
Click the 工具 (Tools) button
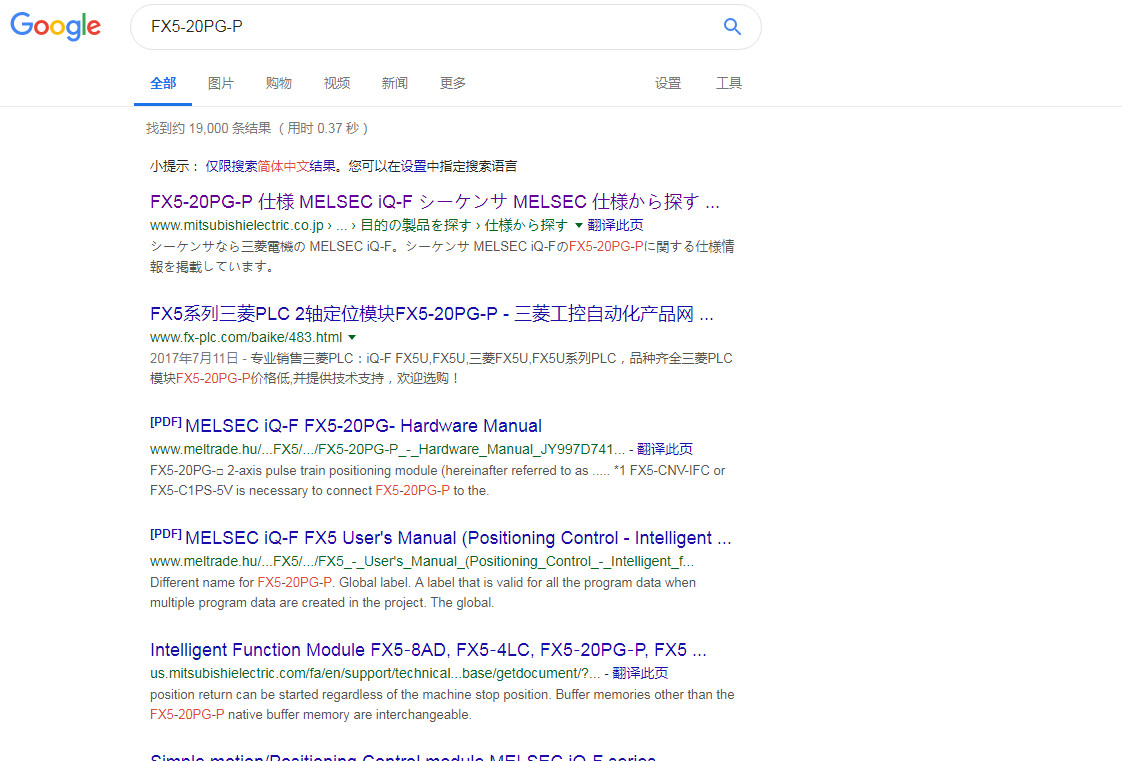(728, 83)
